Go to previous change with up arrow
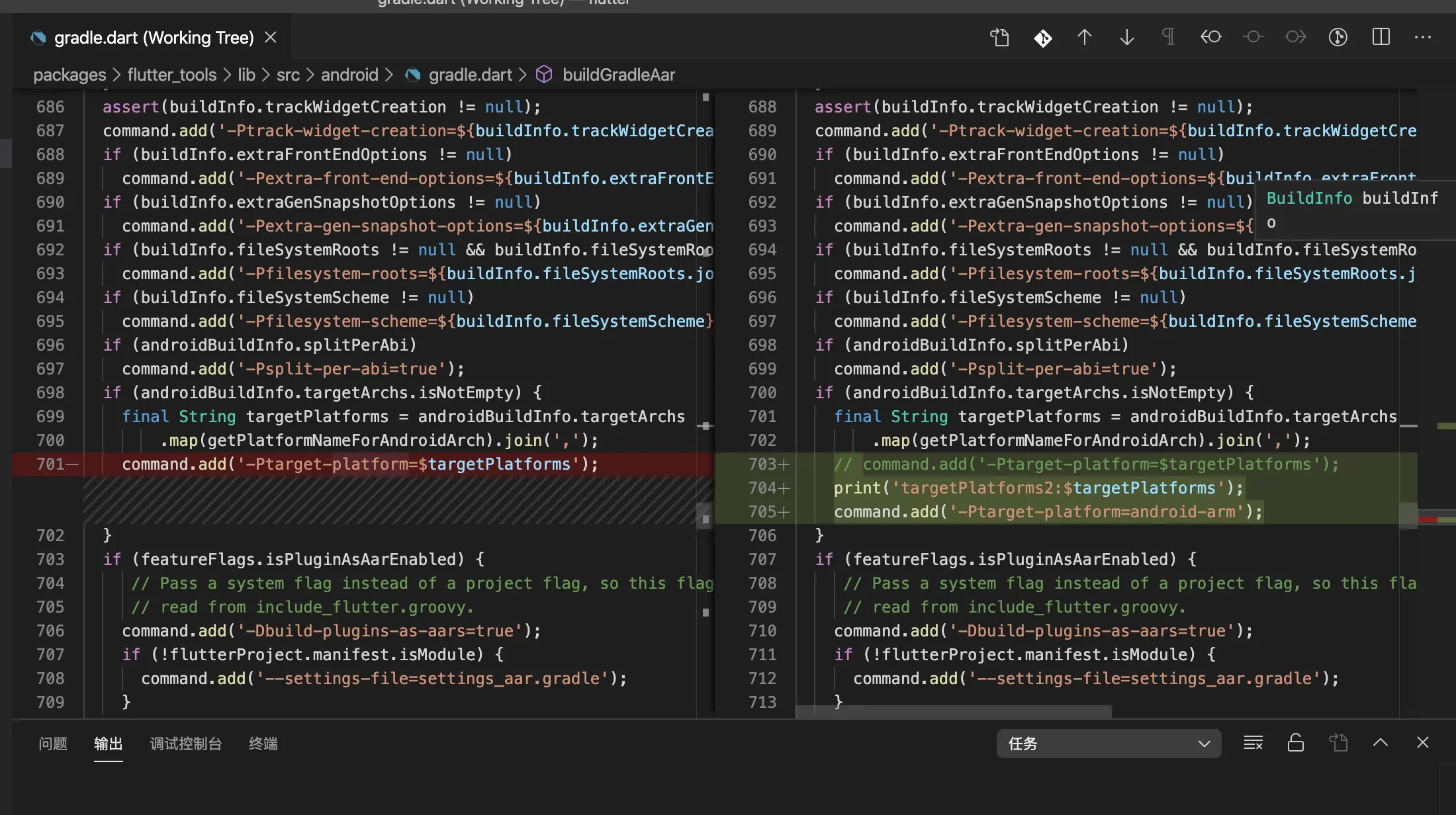Screen dimensions: 1456x815 point(1084,37)
